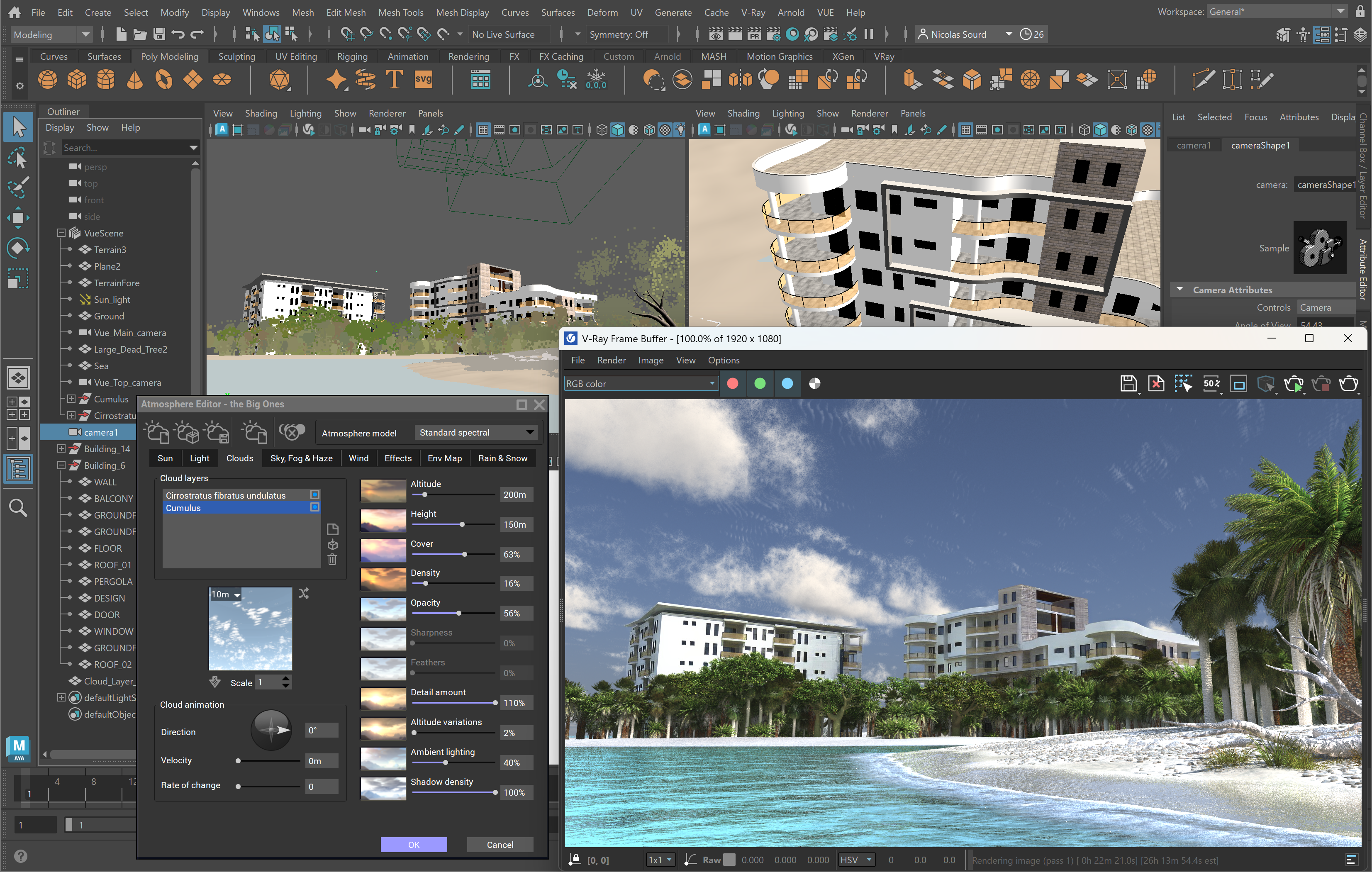
Task: Adjust the cloud Cover slider
Action: (464, 554)
